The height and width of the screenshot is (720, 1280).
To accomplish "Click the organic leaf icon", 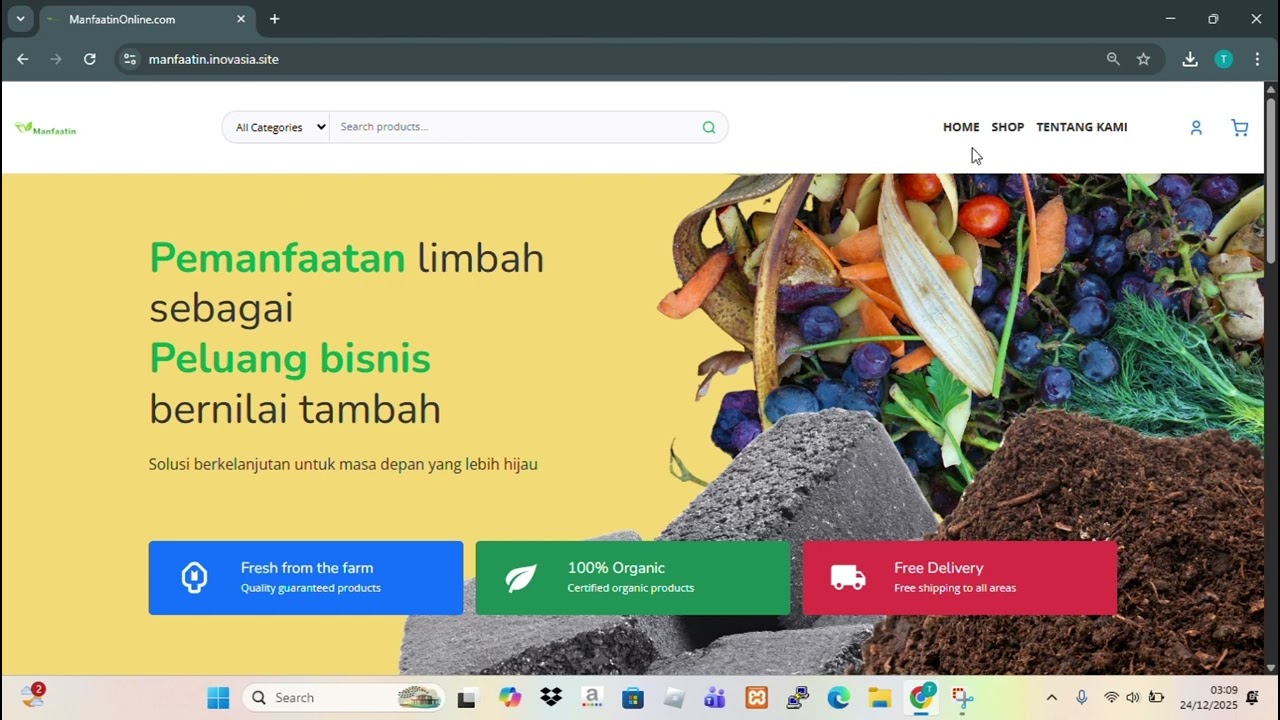I will coord(521,578).
